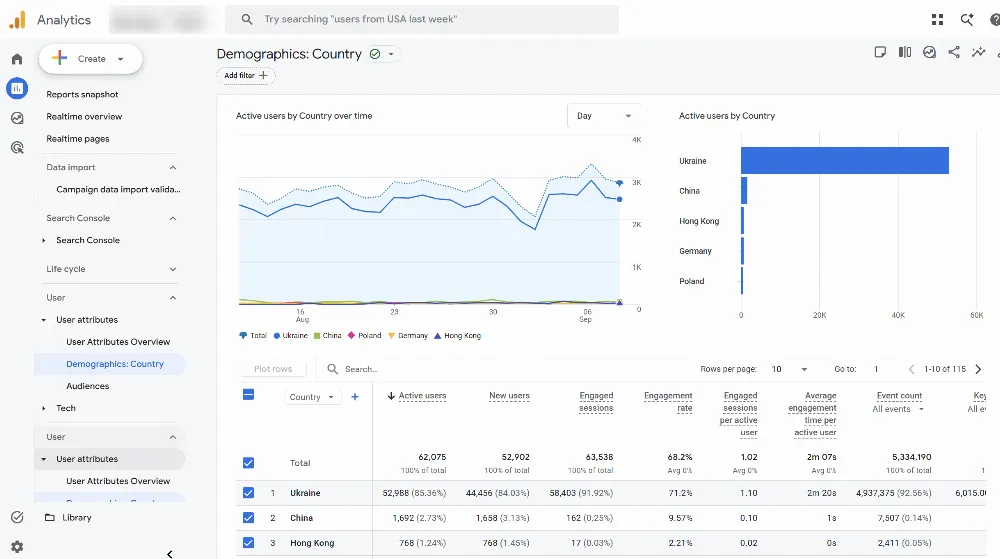Sort by Engaged sessions column header
The width and height of the screenshot is (1000, 559).
coord(596,402)
